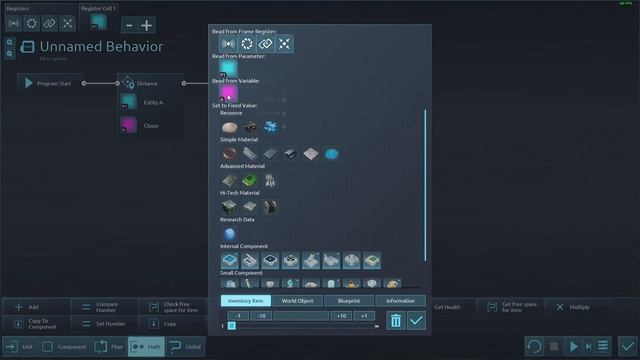The width and height of the screenshot is (640, 360).
Task: Click the Unnamed Behavior title
Action: point(101,47)
